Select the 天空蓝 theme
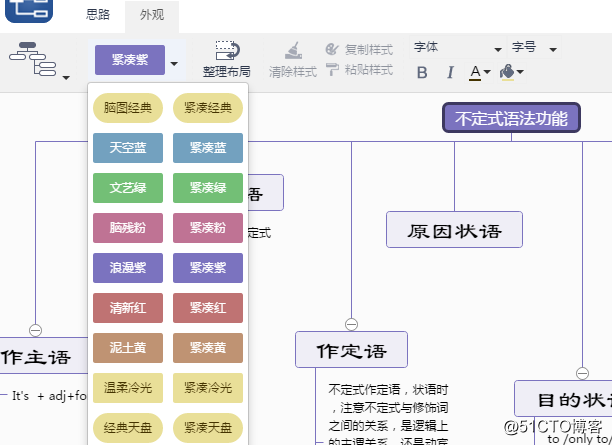Viewport: 612px width, 445px height. click(128, 148)
